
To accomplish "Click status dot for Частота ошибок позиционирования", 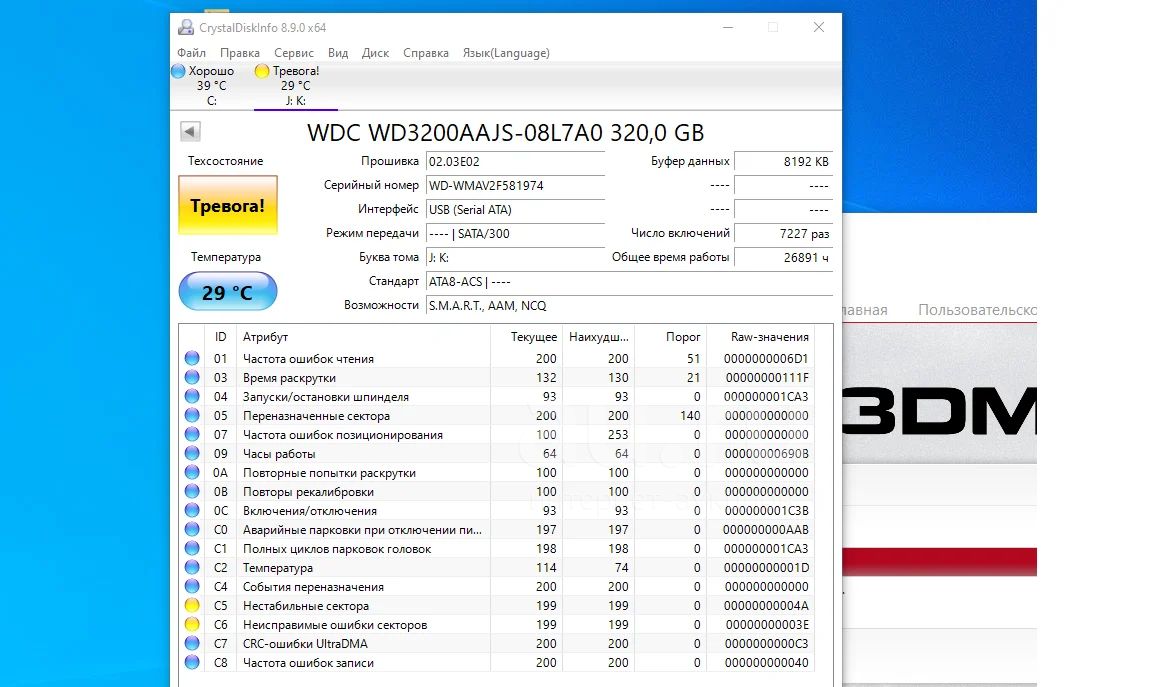I will click(192, 435).
